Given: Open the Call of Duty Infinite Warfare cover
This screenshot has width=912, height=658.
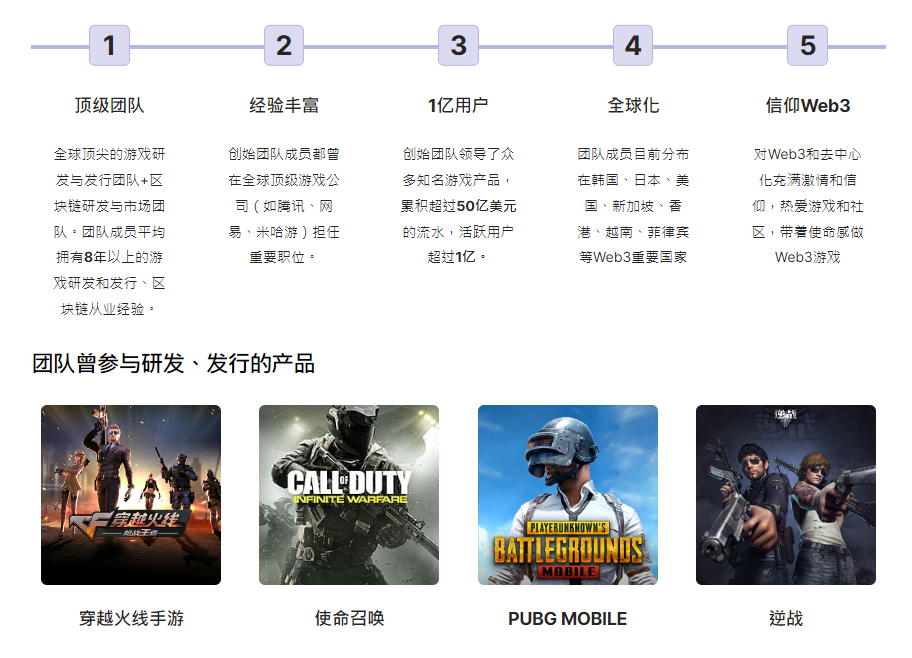Looking at the screenshot, I should (349, 495).
